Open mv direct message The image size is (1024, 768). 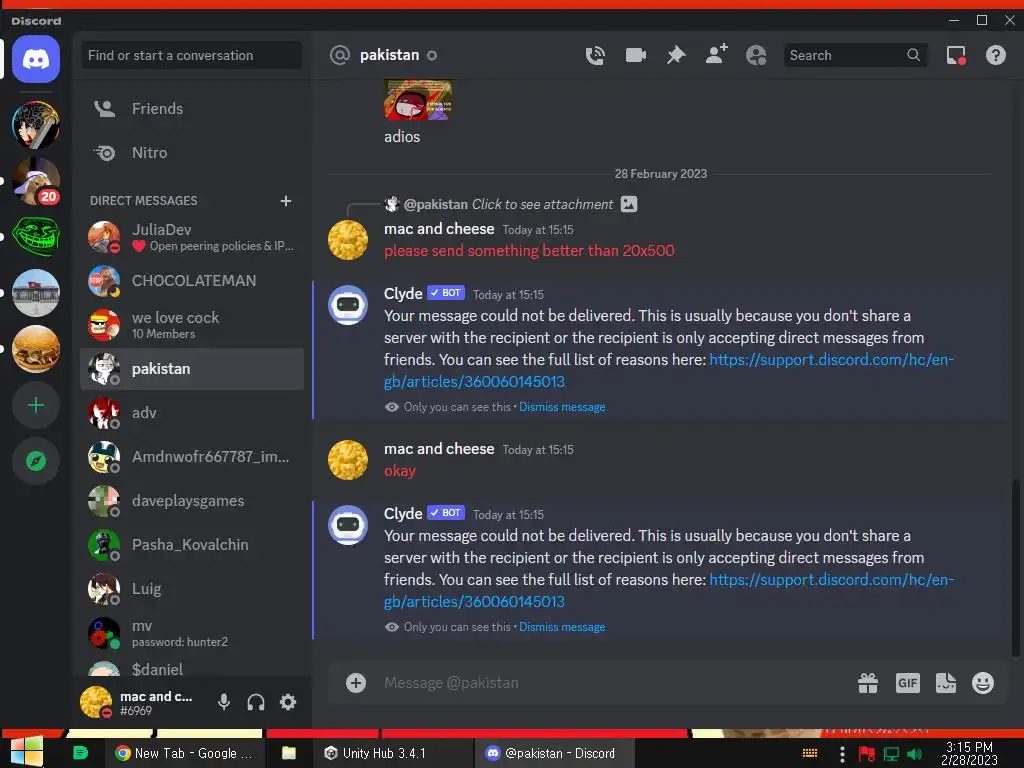click(x=192, y=633)
